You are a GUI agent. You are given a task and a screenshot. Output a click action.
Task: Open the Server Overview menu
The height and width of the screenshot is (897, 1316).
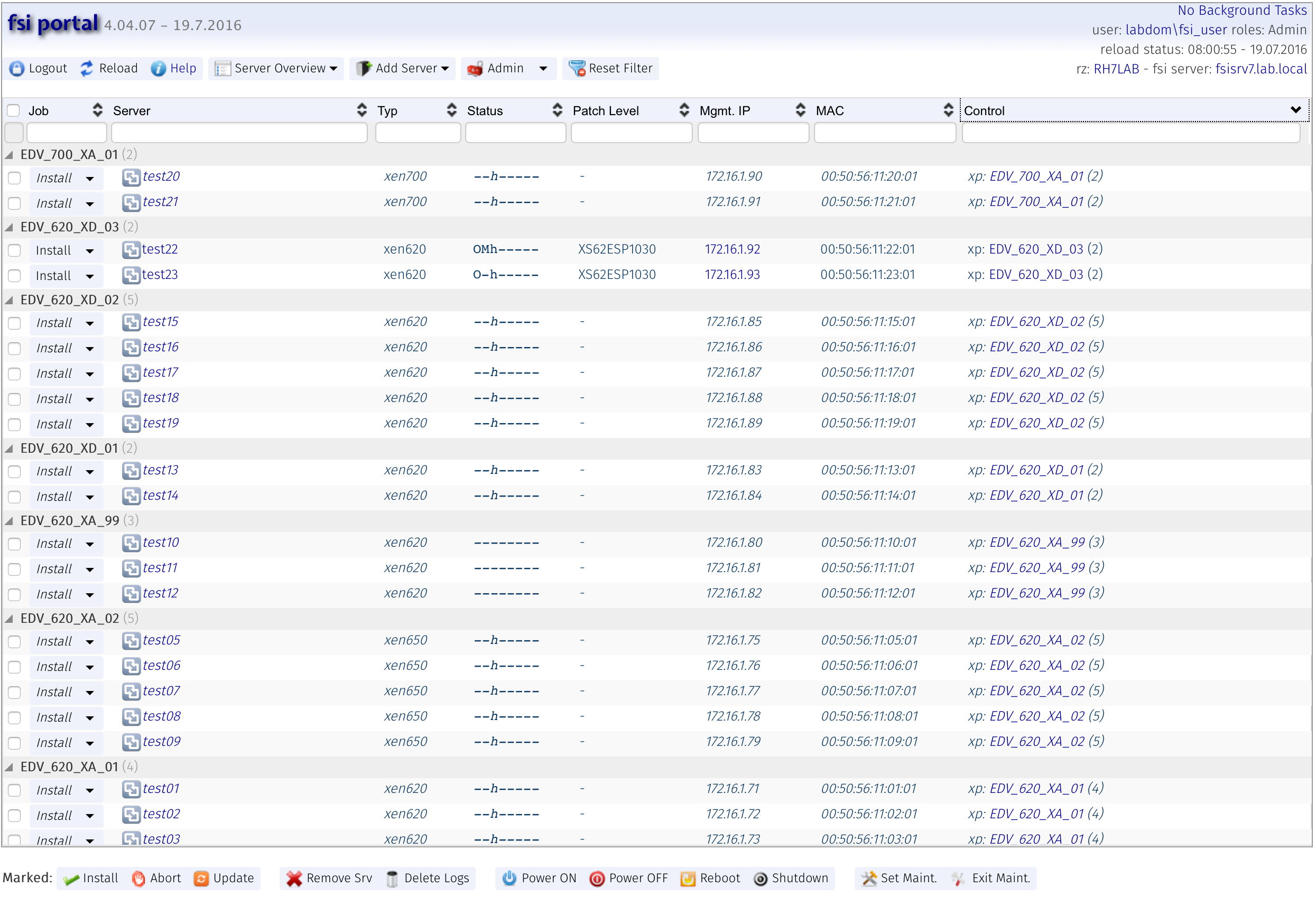pos(276,69)
